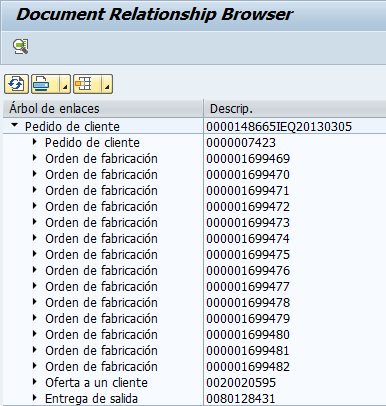This screenshot has width=386, height=406.
Task: Expand Orden de fabricación 000001699472
Action: [x=35, y=206]
